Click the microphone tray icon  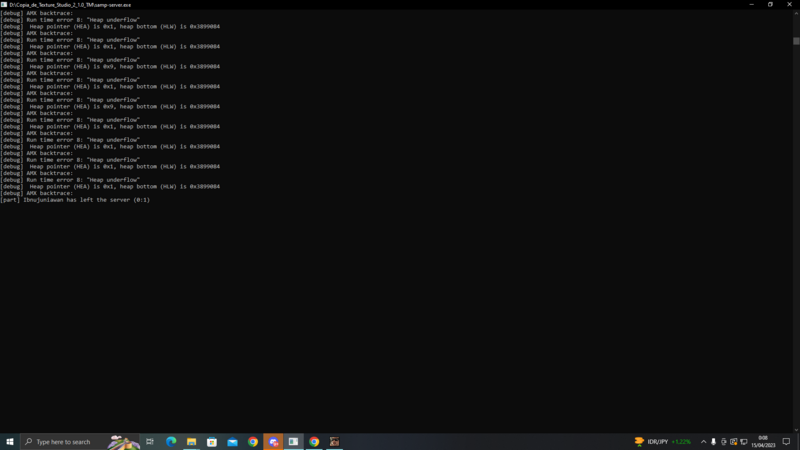(713, 442)
